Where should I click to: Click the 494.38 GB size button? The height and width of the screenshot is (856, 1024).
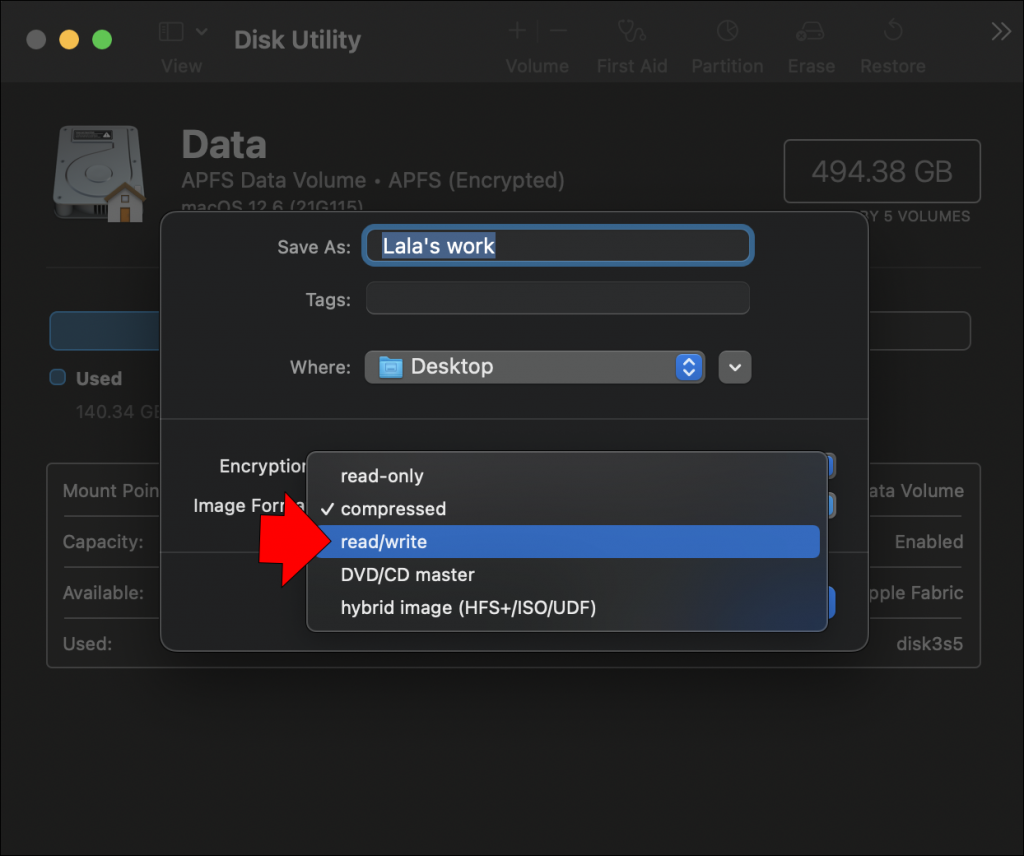(881, 172)
